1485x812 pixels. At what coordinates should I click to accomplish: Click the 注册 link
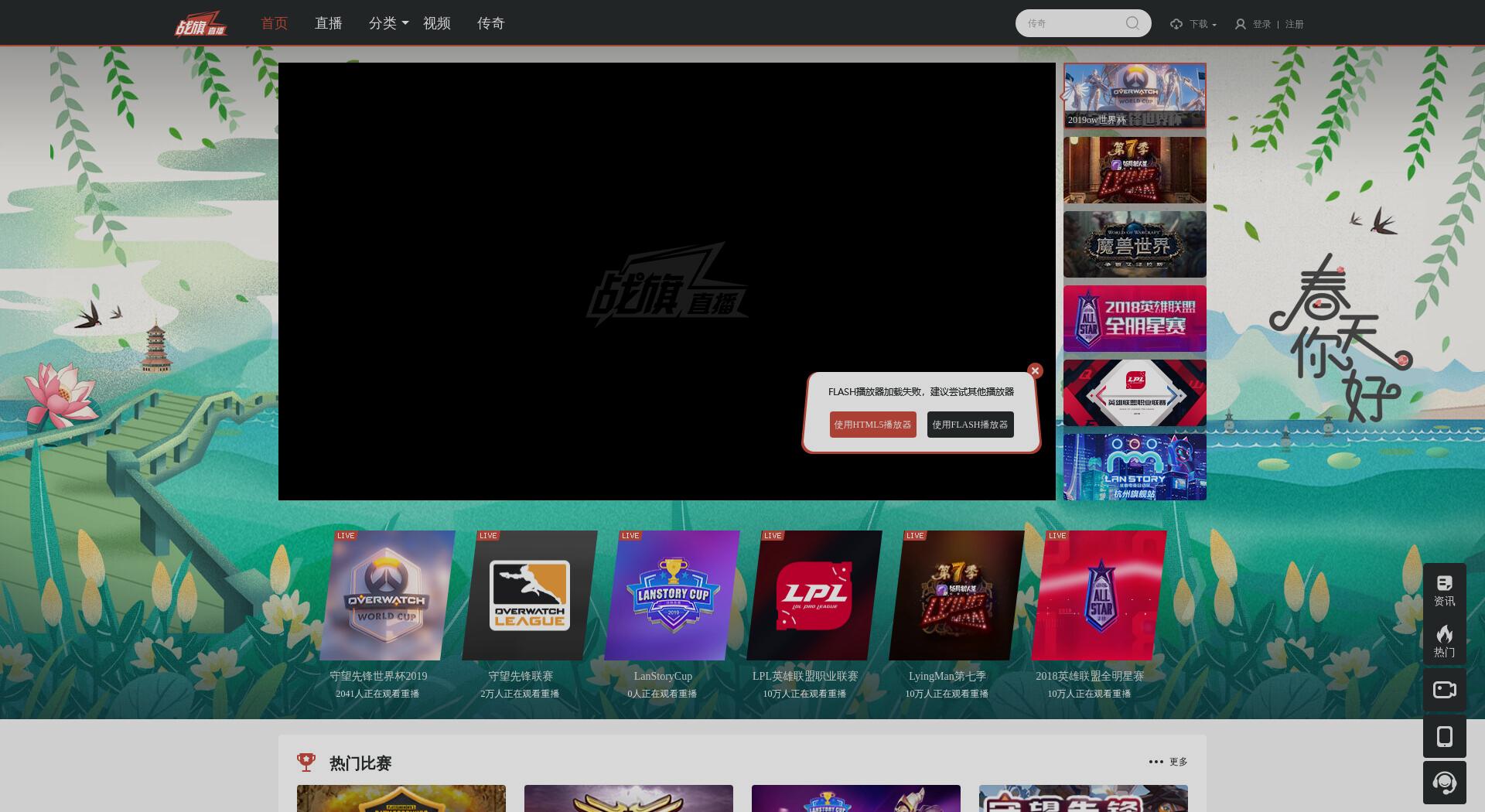pos(1295,24)
